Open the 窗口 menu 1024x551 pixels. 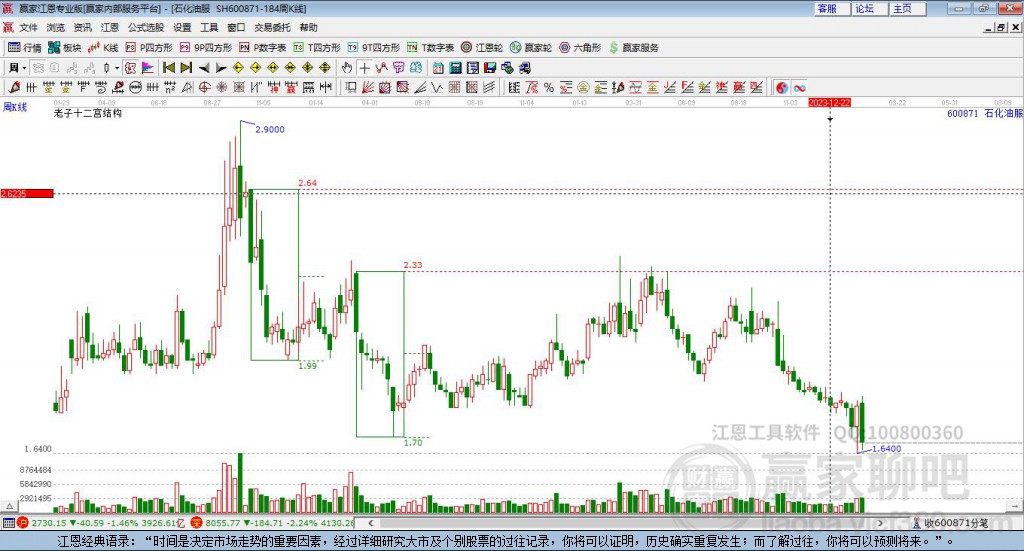coord(236,27)
